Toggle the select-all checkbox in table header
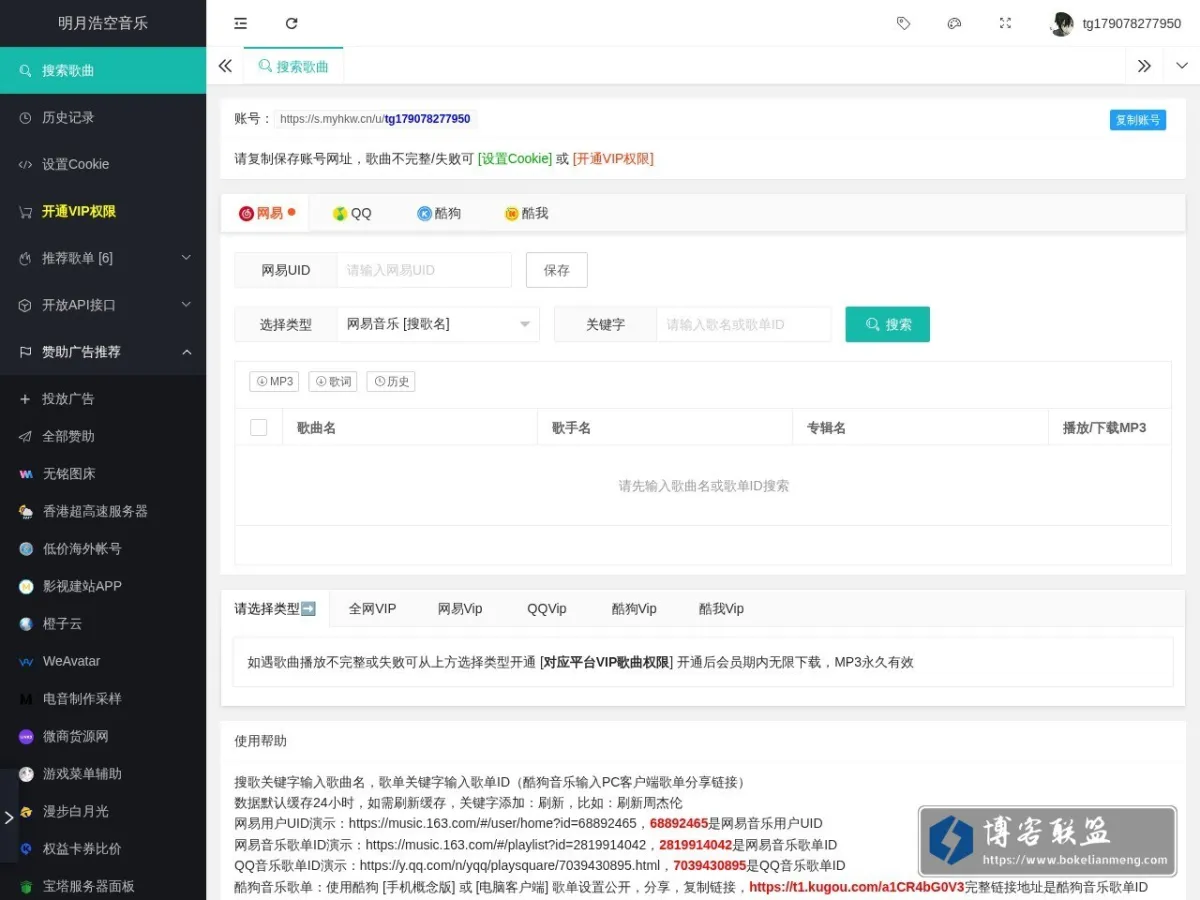1200x900 pixels. click(259, 427)
